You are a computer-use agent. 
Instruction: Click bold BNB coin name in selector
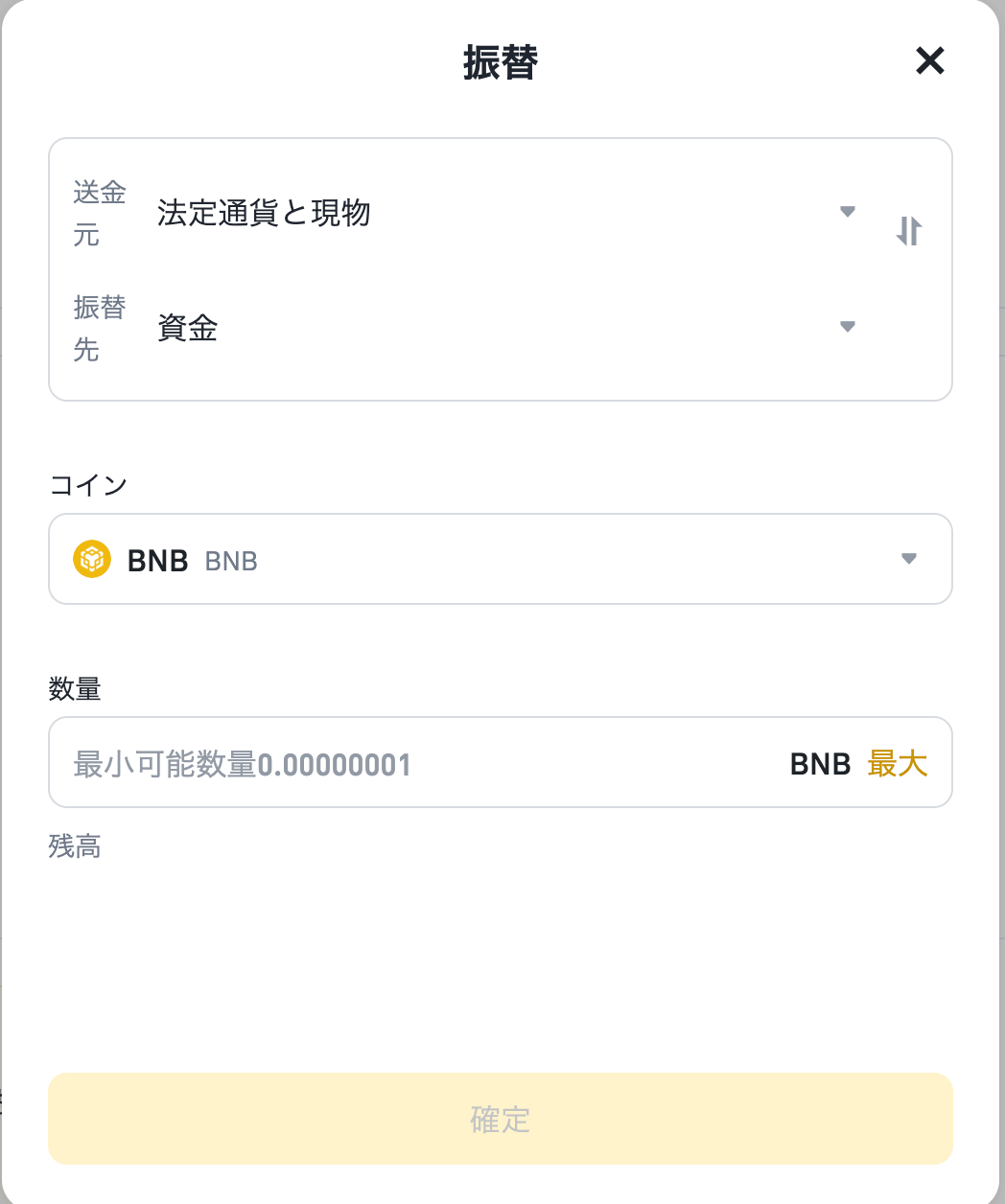[158, 561]
